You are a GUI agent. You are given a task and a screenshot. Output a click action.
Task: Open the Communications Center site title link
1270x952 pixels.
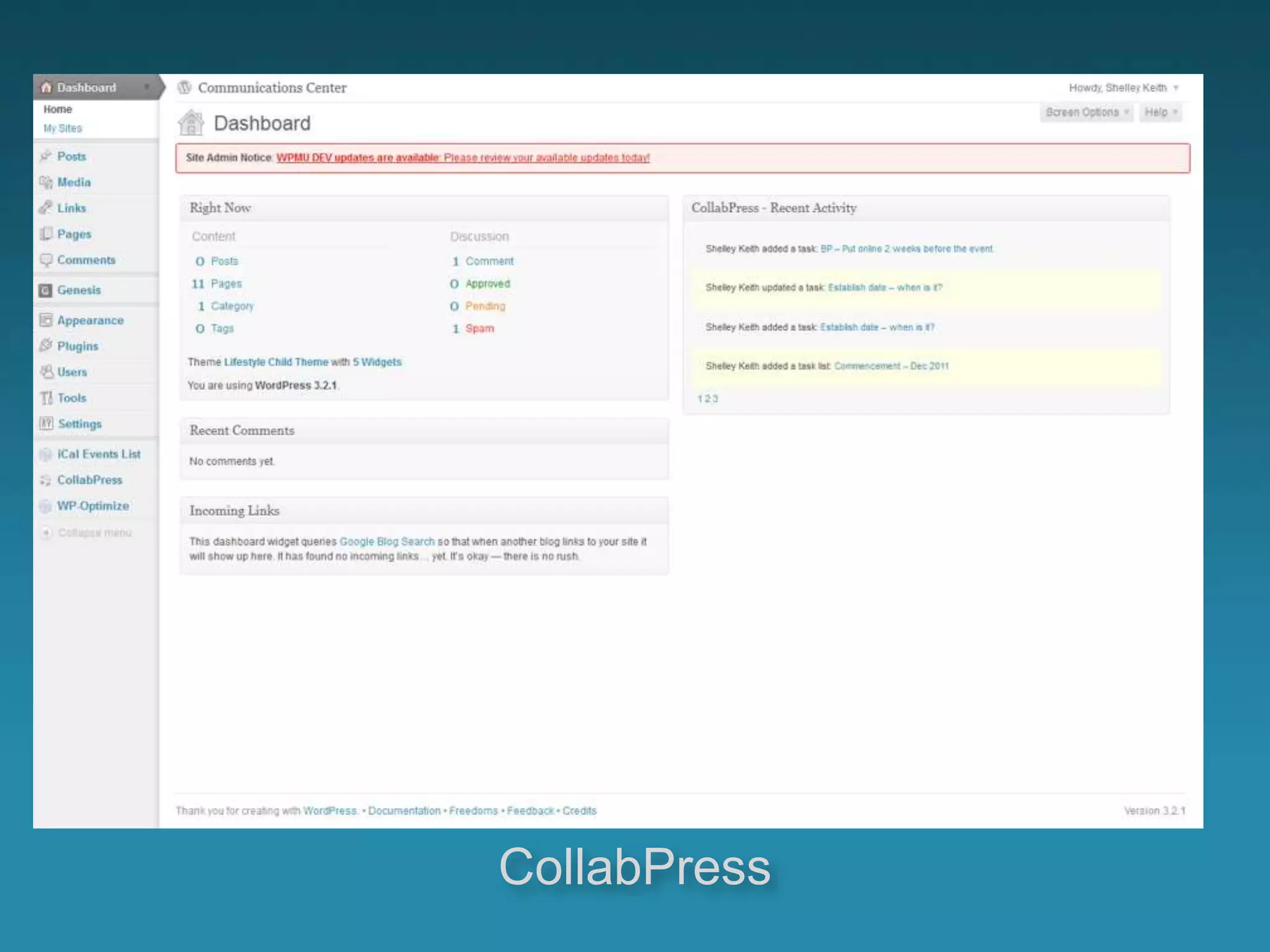pos(272,87)
